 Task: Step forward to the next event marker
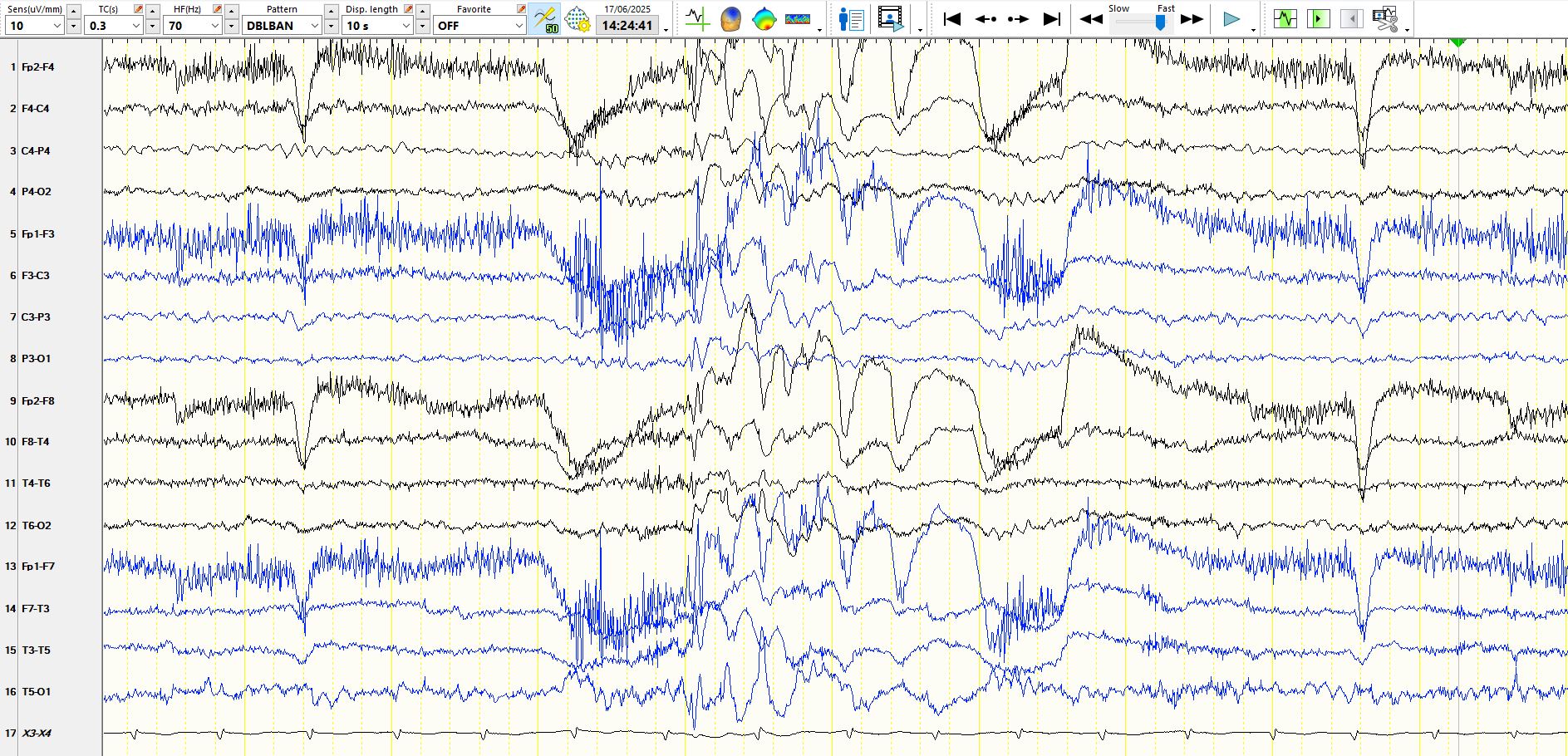coord(1018,19)
